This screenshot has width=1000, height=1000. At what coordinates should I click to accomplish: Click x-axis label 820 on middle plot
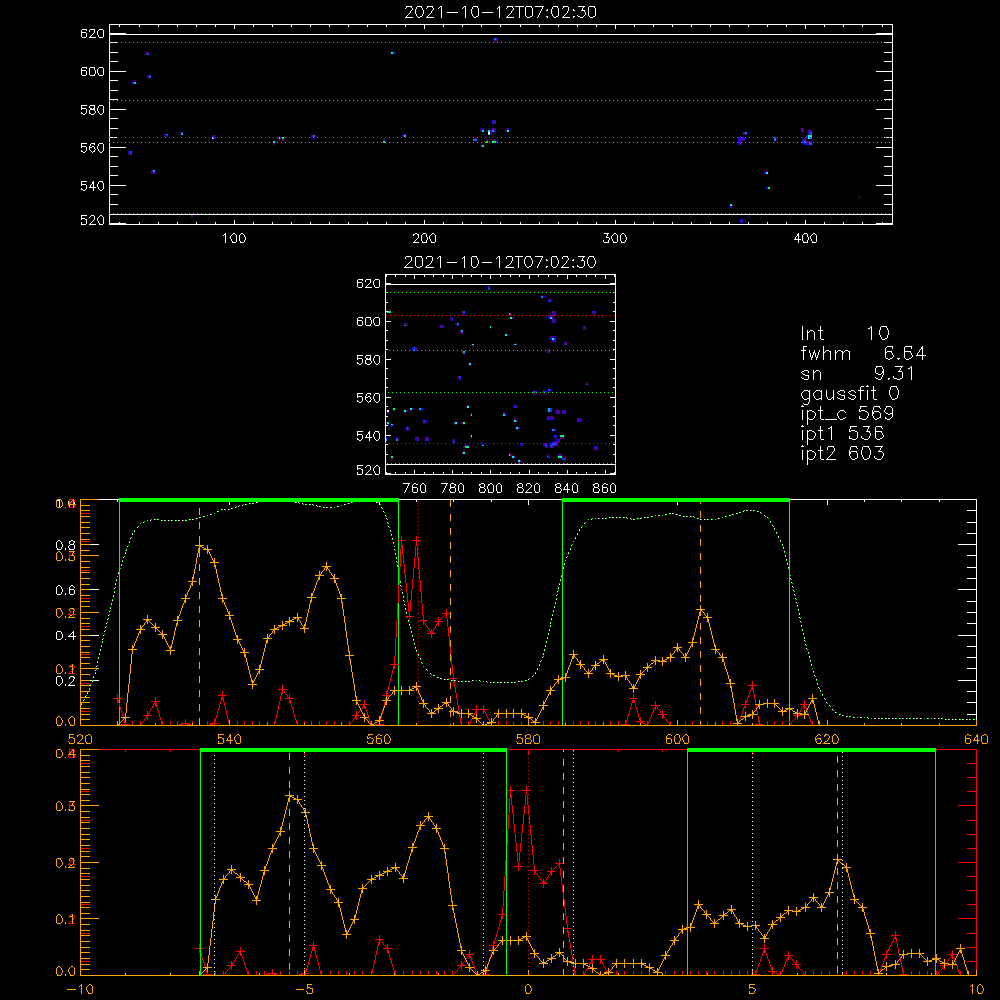[529, 489]
